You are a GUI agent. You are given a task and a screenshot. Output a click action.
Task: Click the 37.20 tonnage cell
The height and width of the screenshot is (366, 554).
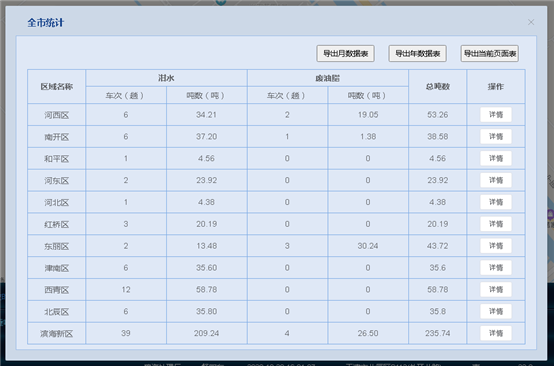207,137
